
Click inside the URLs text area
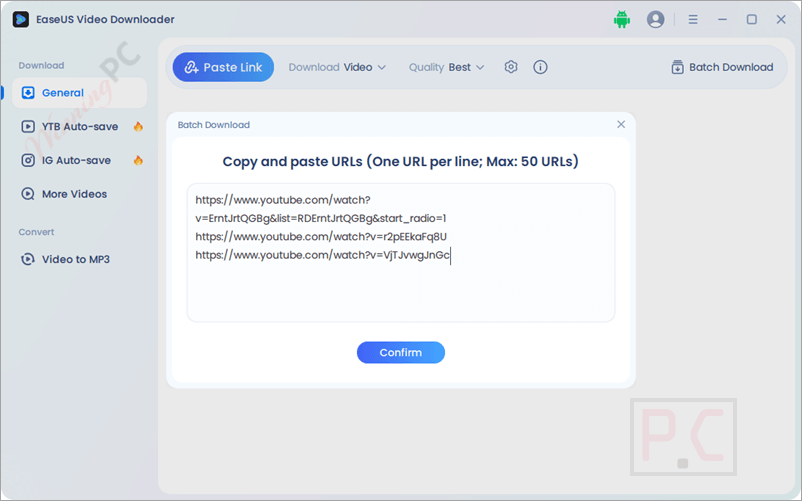click(400, 253)
